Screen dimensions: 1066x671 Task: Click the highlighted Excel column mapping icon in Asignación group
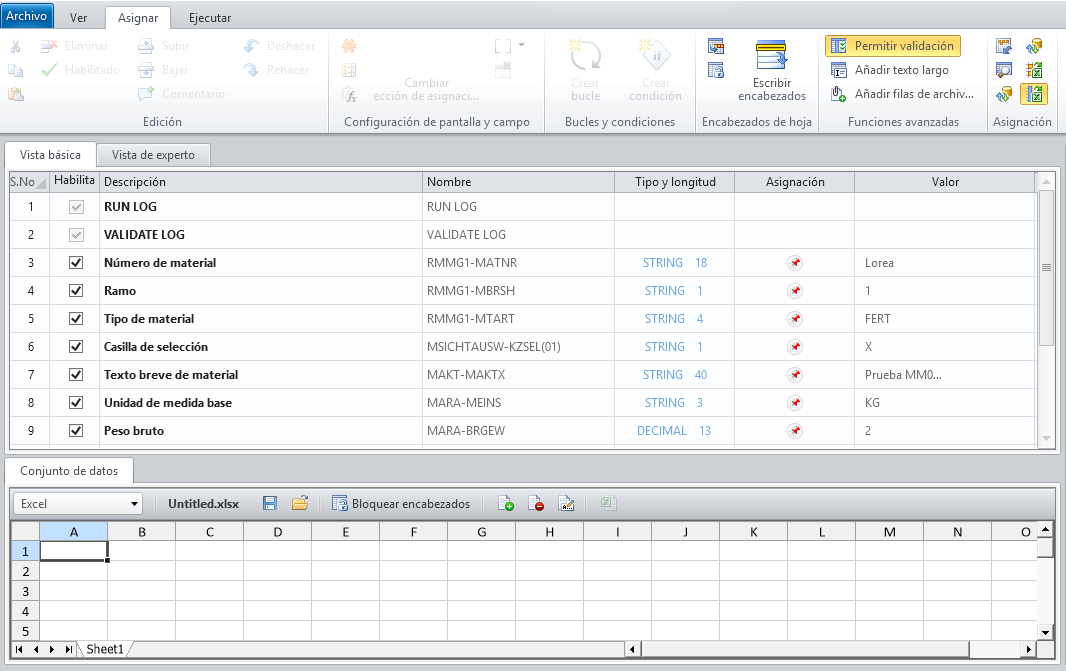1034,94
